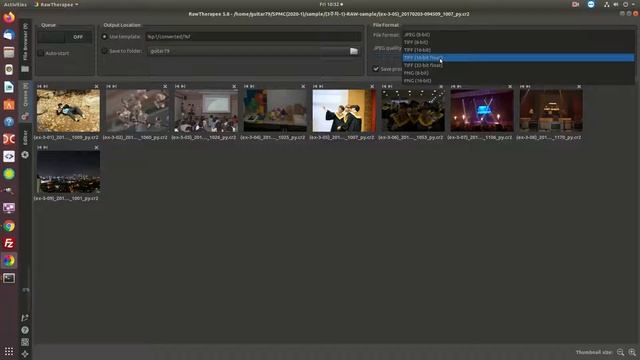Click the ex-3-08 filename label
640x360 pixels.
pyautogui.click(x=549, y=138)
